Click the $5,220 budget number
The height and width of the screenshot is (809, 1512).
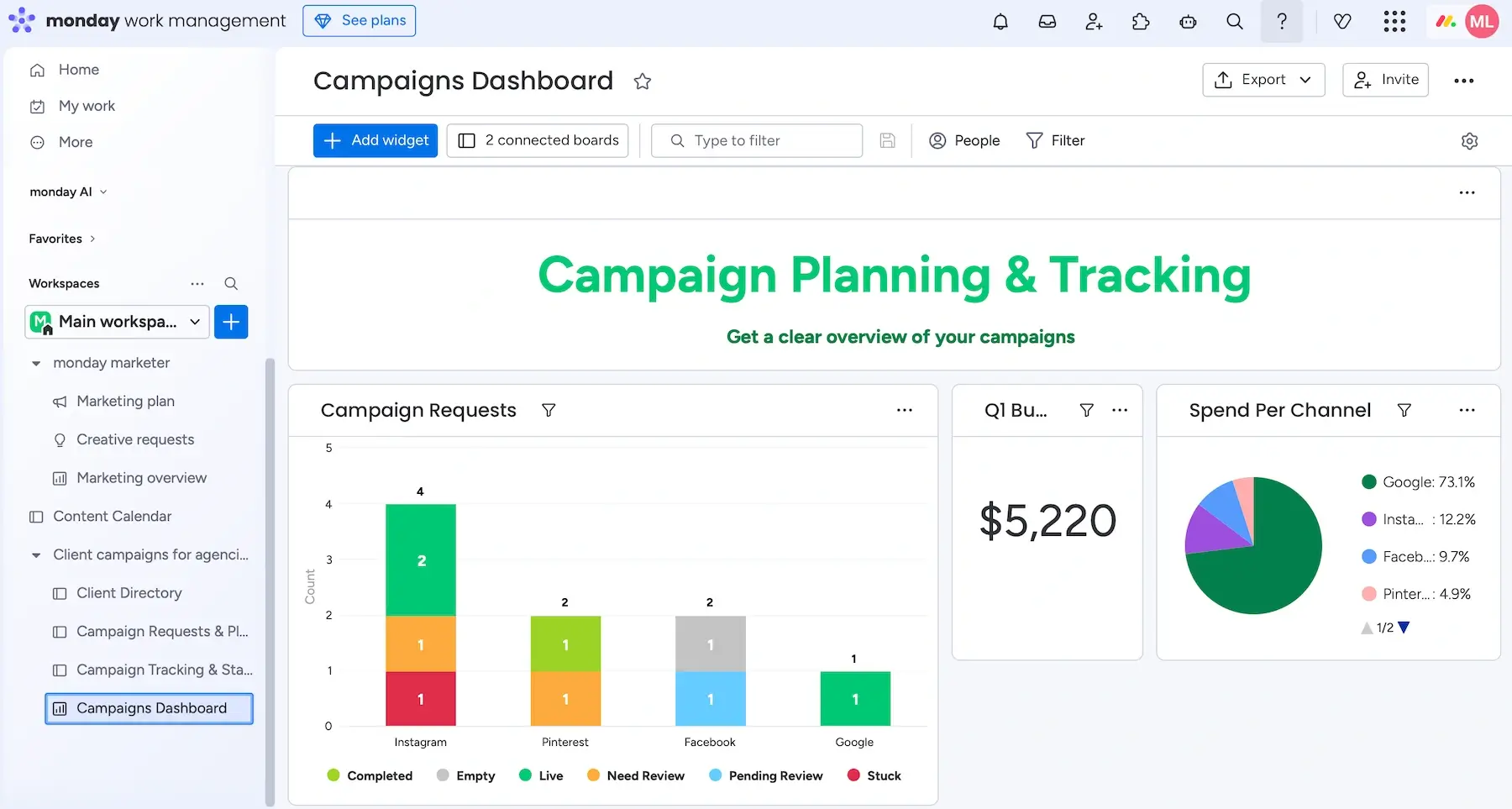(x=1047, y=520)
